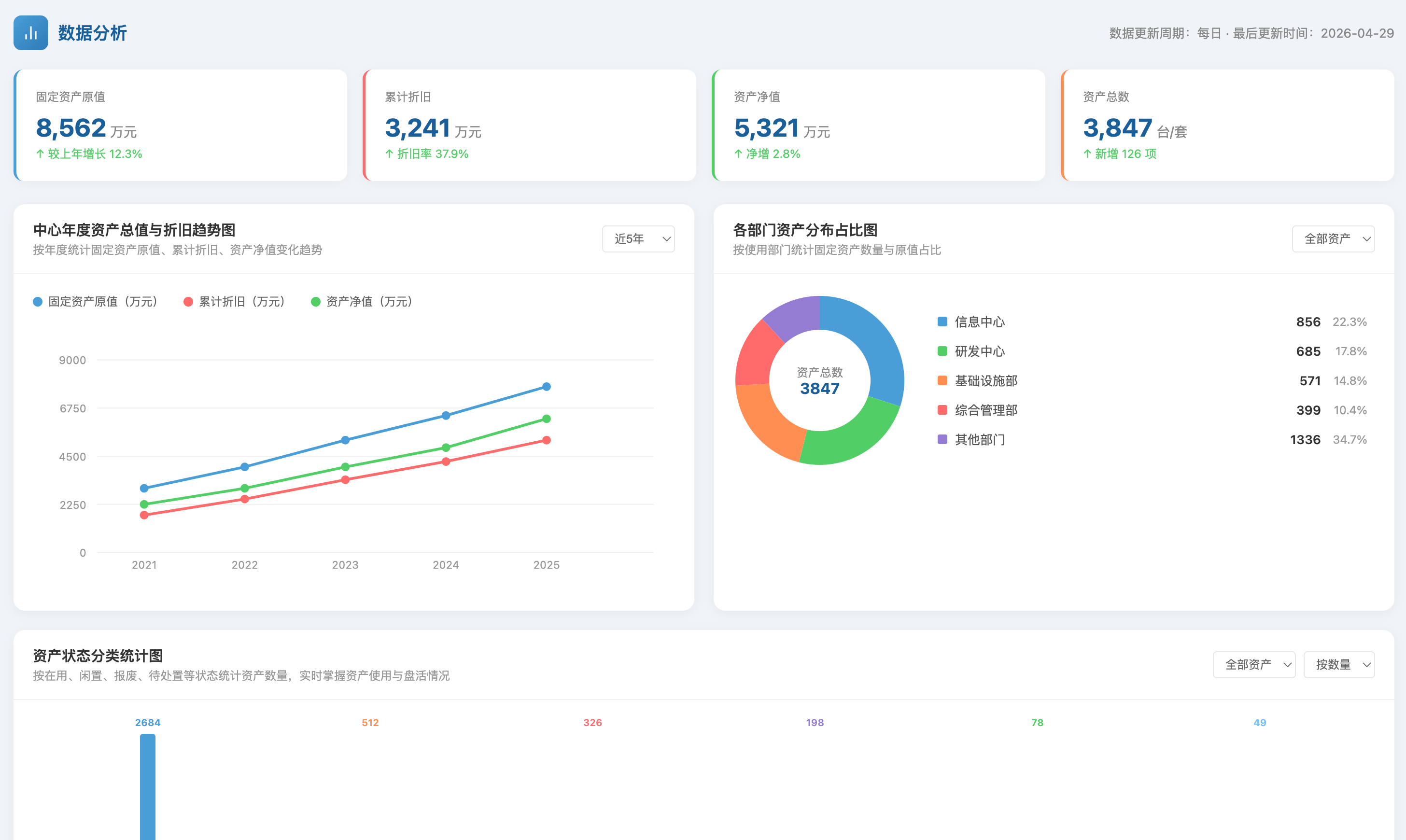Click the 2023 x-axis year label
The height and width of the screenshot is (840, 1406).
[345, 565]
